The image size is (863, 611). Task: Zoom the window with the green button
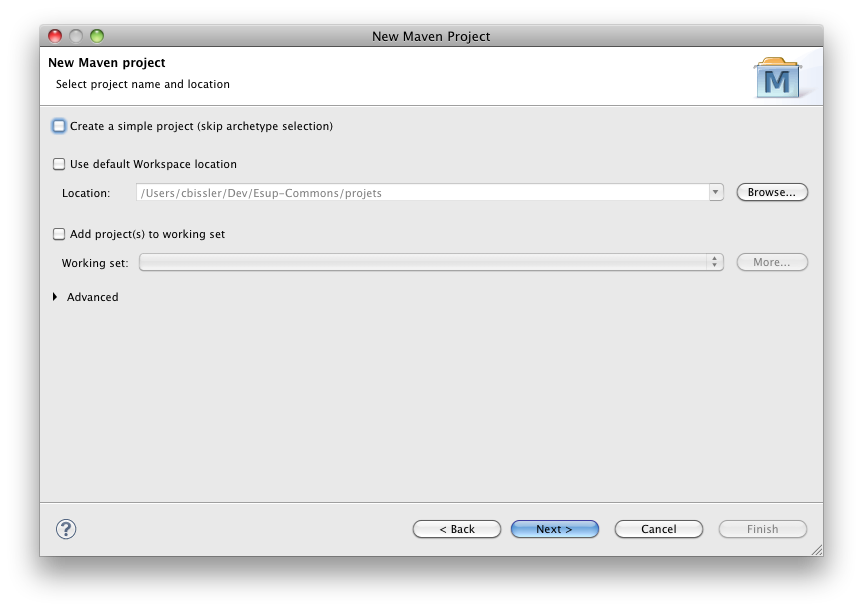coord(97,36)
